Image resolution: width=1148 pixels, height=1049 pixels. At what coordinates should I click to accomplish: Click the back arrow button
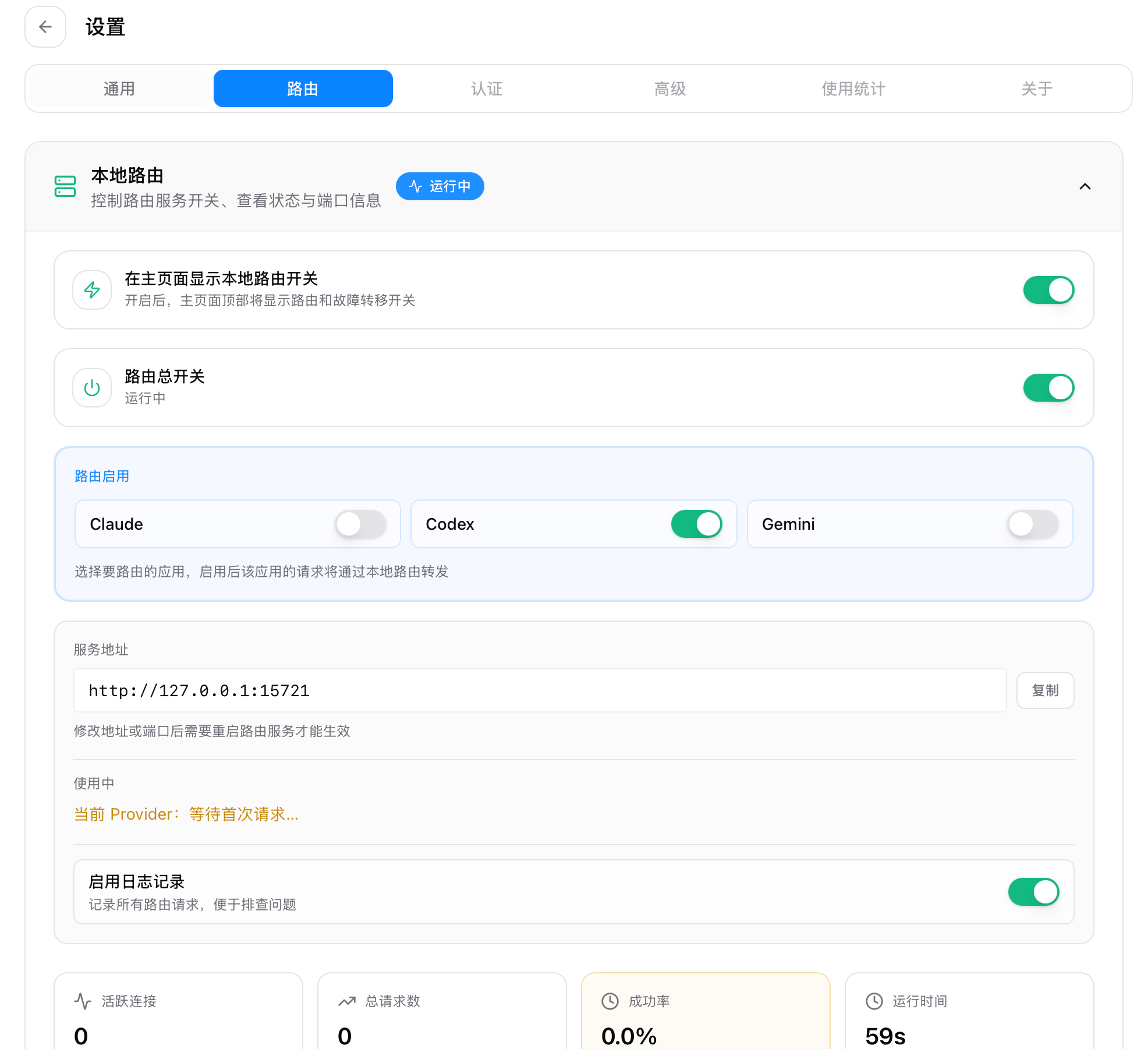pos(45,27)
